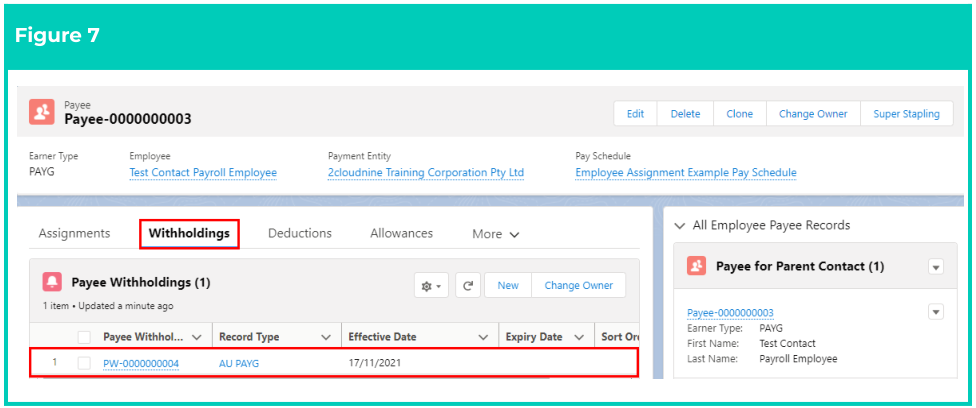
Task: Click the PAYG Earner Type value in header
Action: [x=42, y=172]
